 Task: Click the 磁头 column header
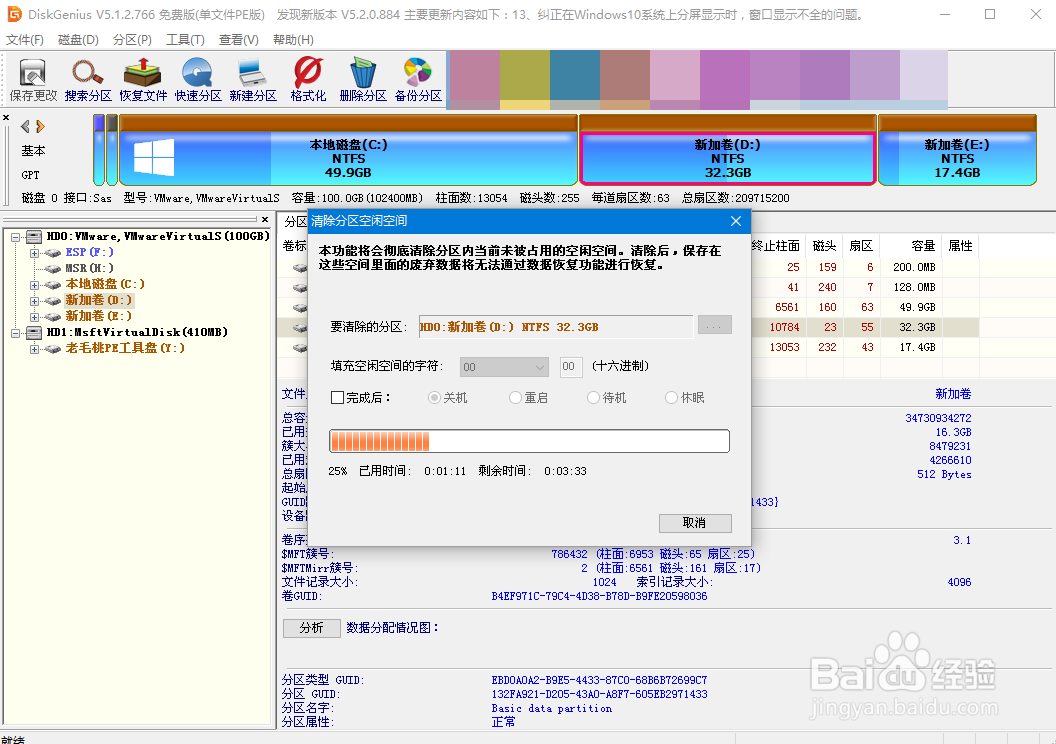[824, 246]
